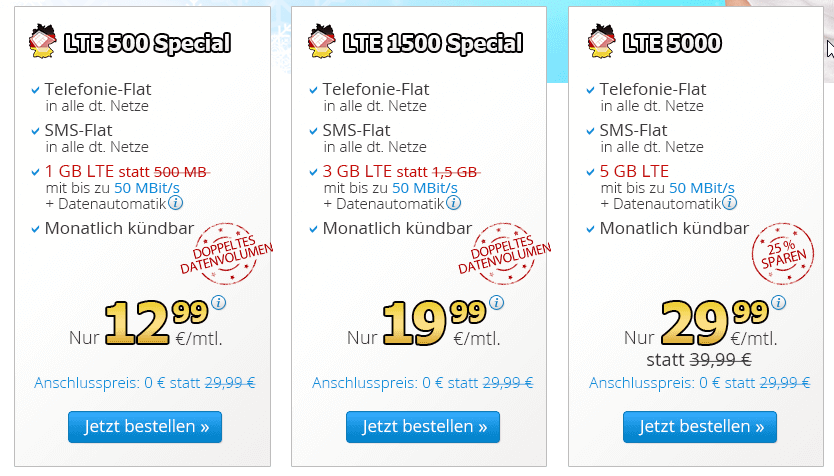Select the LTE 1500 Special heading
The image size is (834, 476).
pos(432,44)
